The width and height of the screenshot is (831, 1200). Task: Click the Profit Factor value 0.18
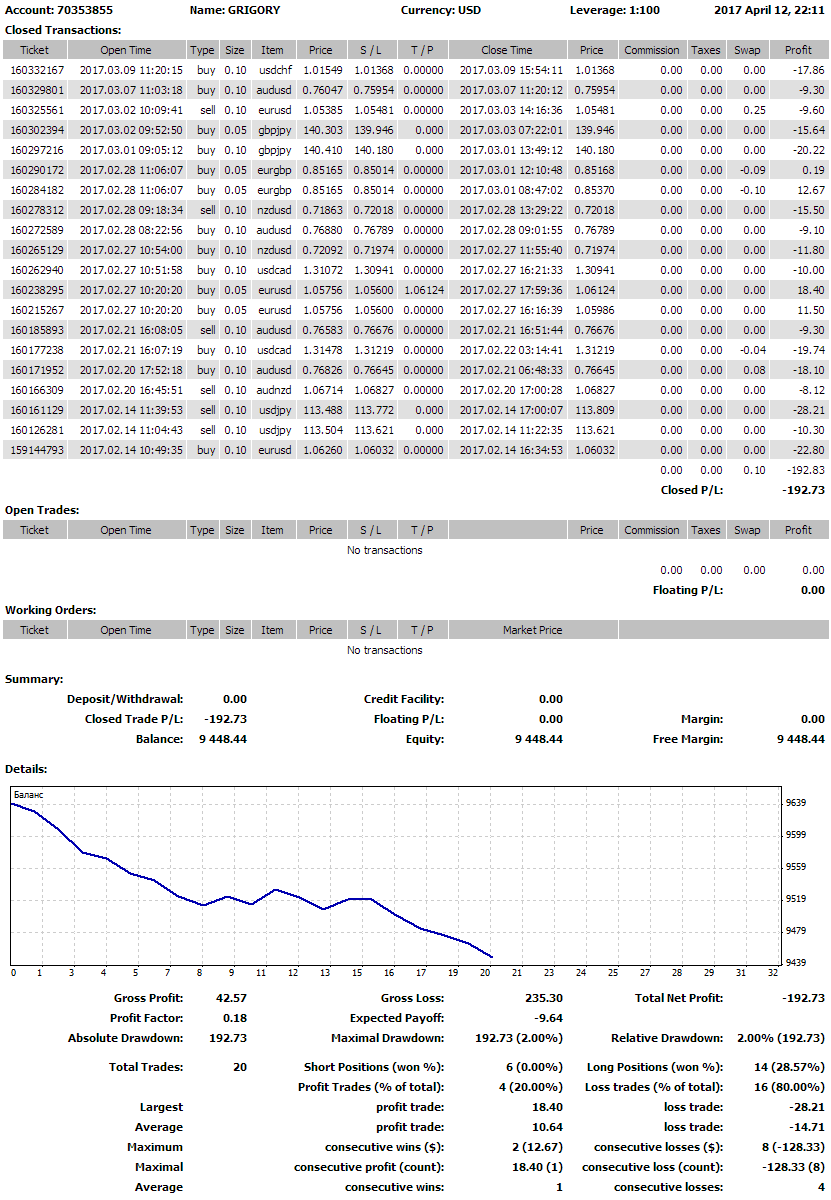point(231,1018)
